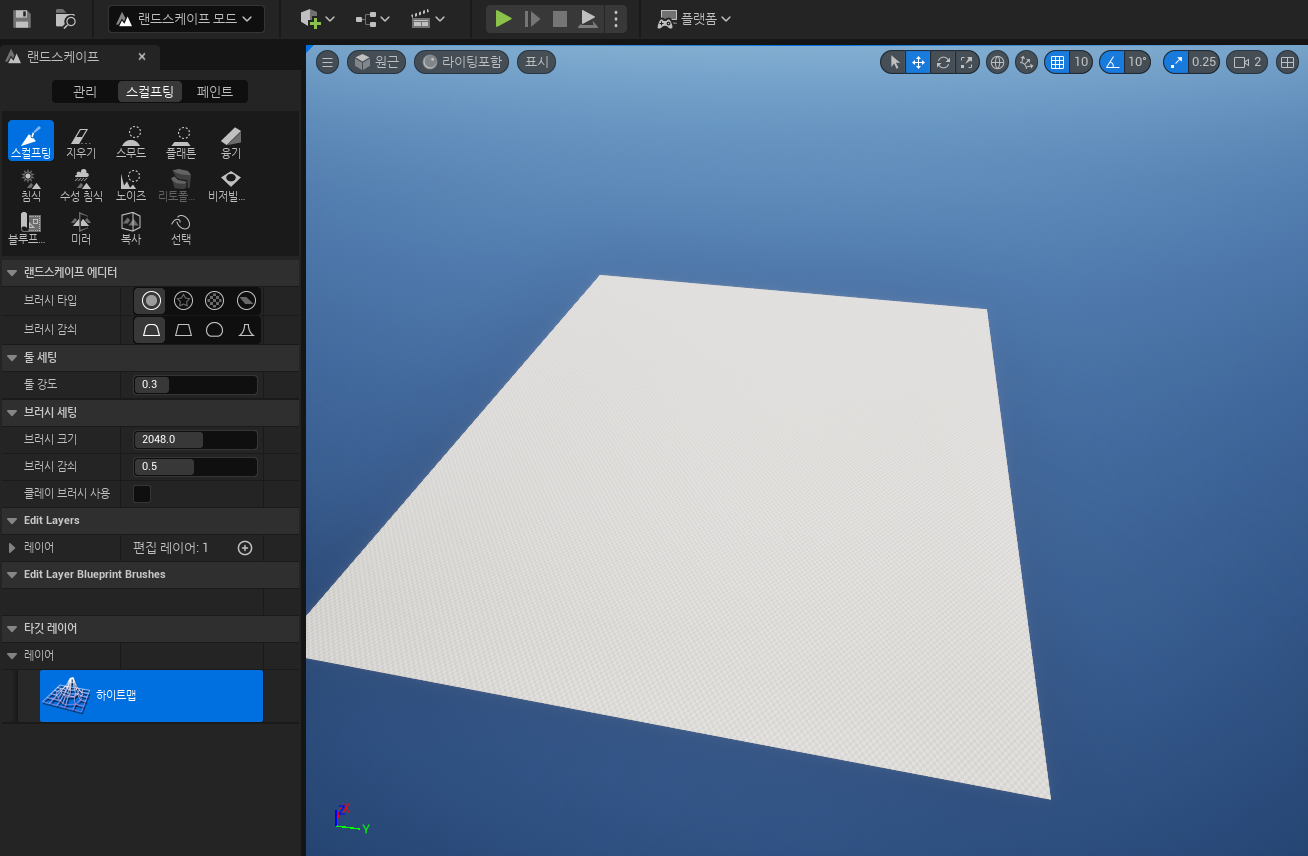Collapse the 브러시 세팅 section
This screenshot has height=856, width=1308.
tap(12, 412)
